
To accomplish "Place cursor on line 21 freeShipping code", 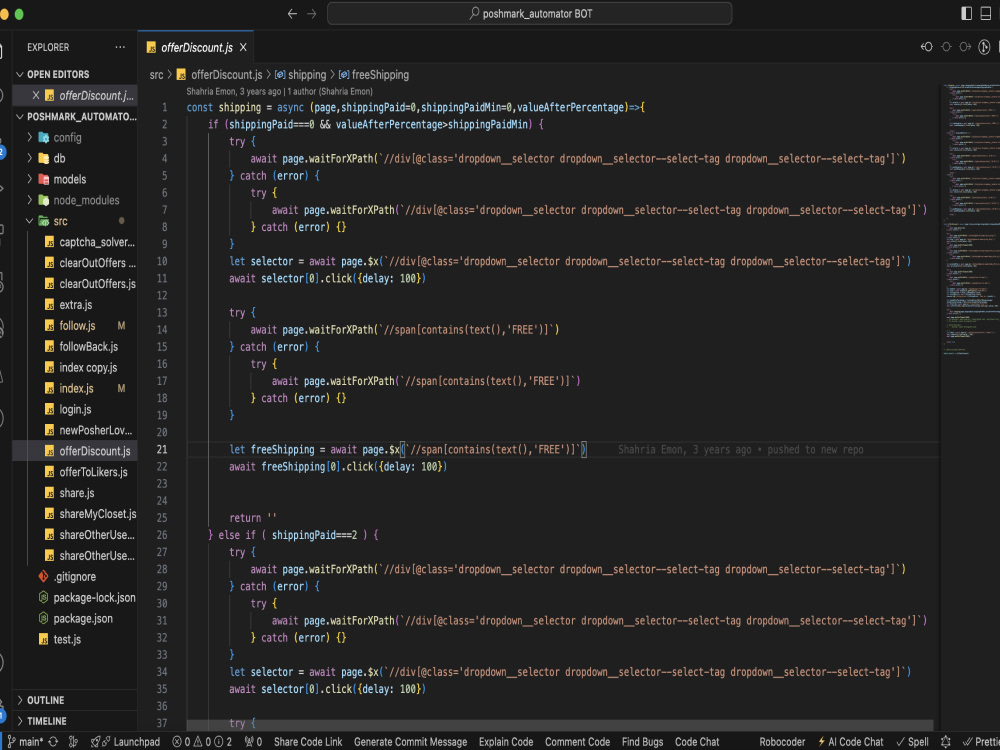I will [x=408, y=450].
